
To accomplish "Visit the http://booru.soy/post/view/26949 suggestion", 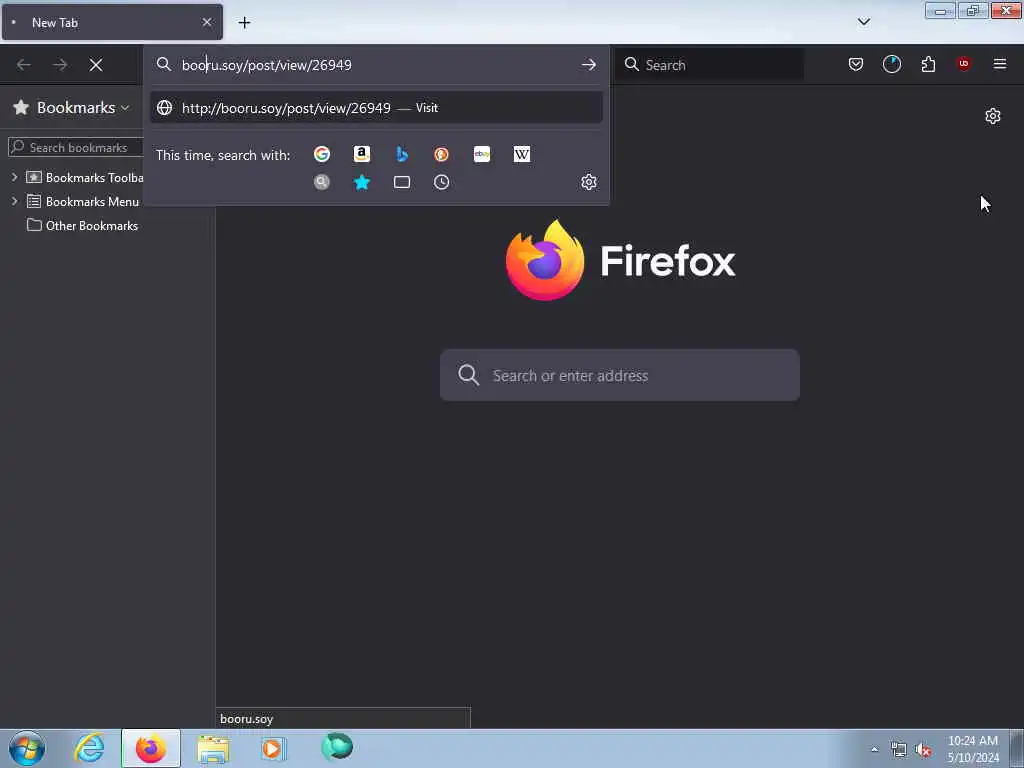I will 376,108.
